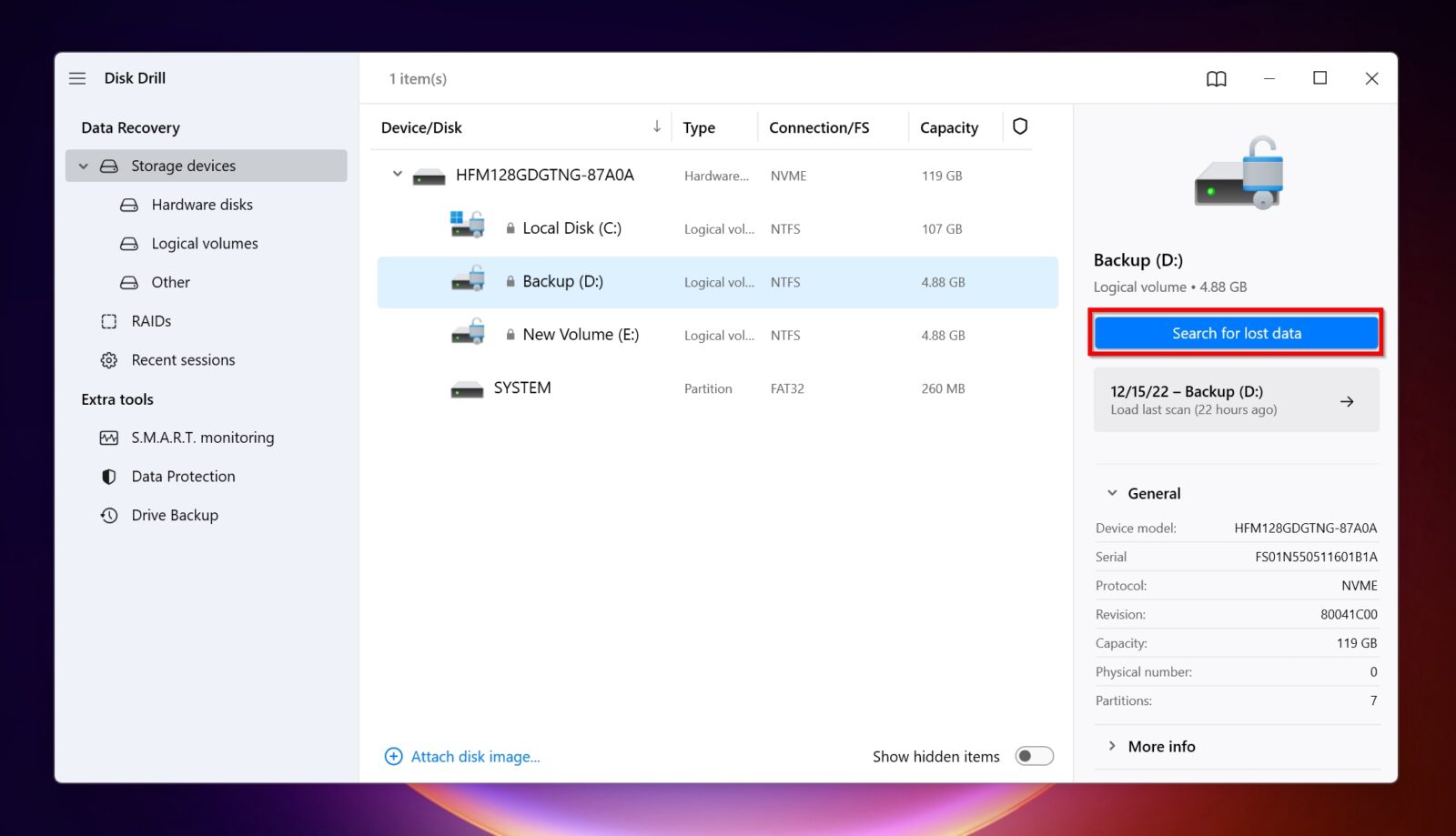The height and width of the screenshot is (836, 1456).
Task: Expand the More info section
Action: click(1112, 746)
